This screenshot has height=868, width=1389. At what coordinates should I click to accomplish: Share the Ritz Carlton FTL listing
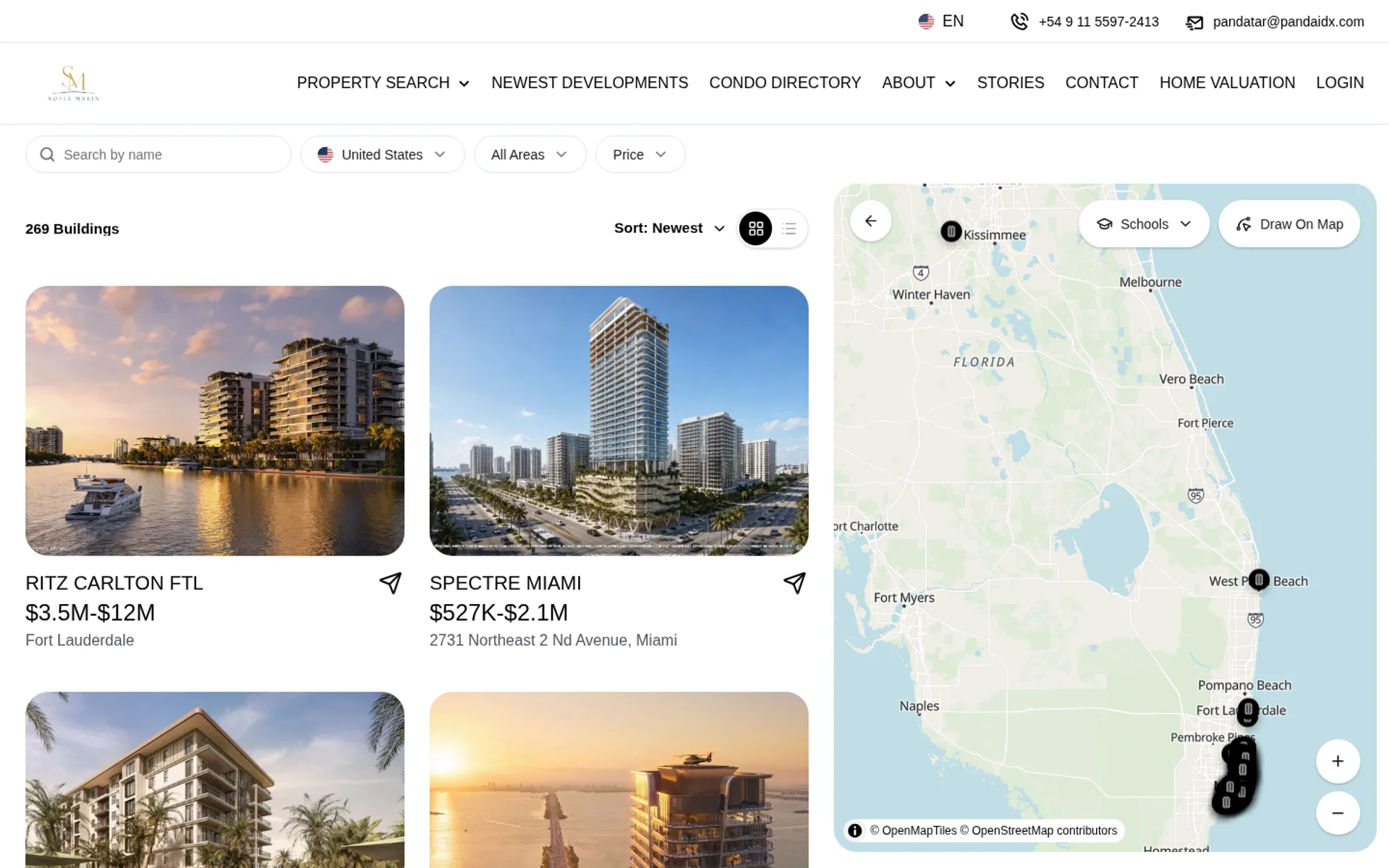pyautogui.click(x=391, y=583)
